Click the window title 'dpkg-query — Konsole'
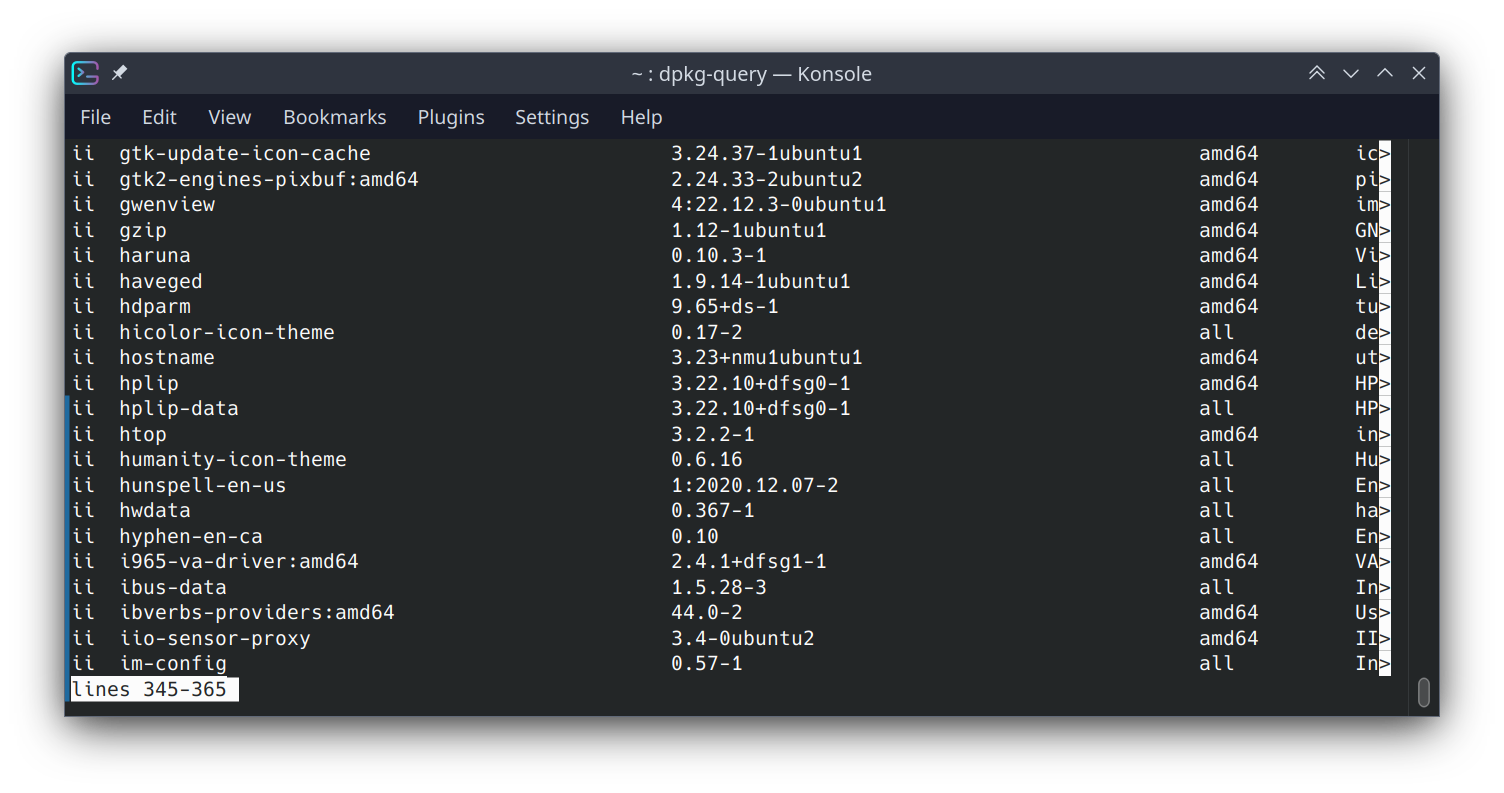 tap(751, 74)
